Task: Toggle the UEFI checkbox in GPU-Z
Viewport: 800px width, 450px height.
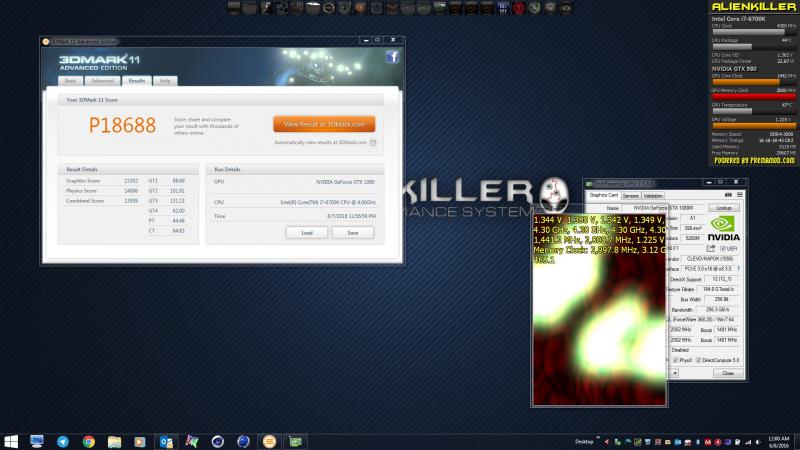Action: pos(722,249)
